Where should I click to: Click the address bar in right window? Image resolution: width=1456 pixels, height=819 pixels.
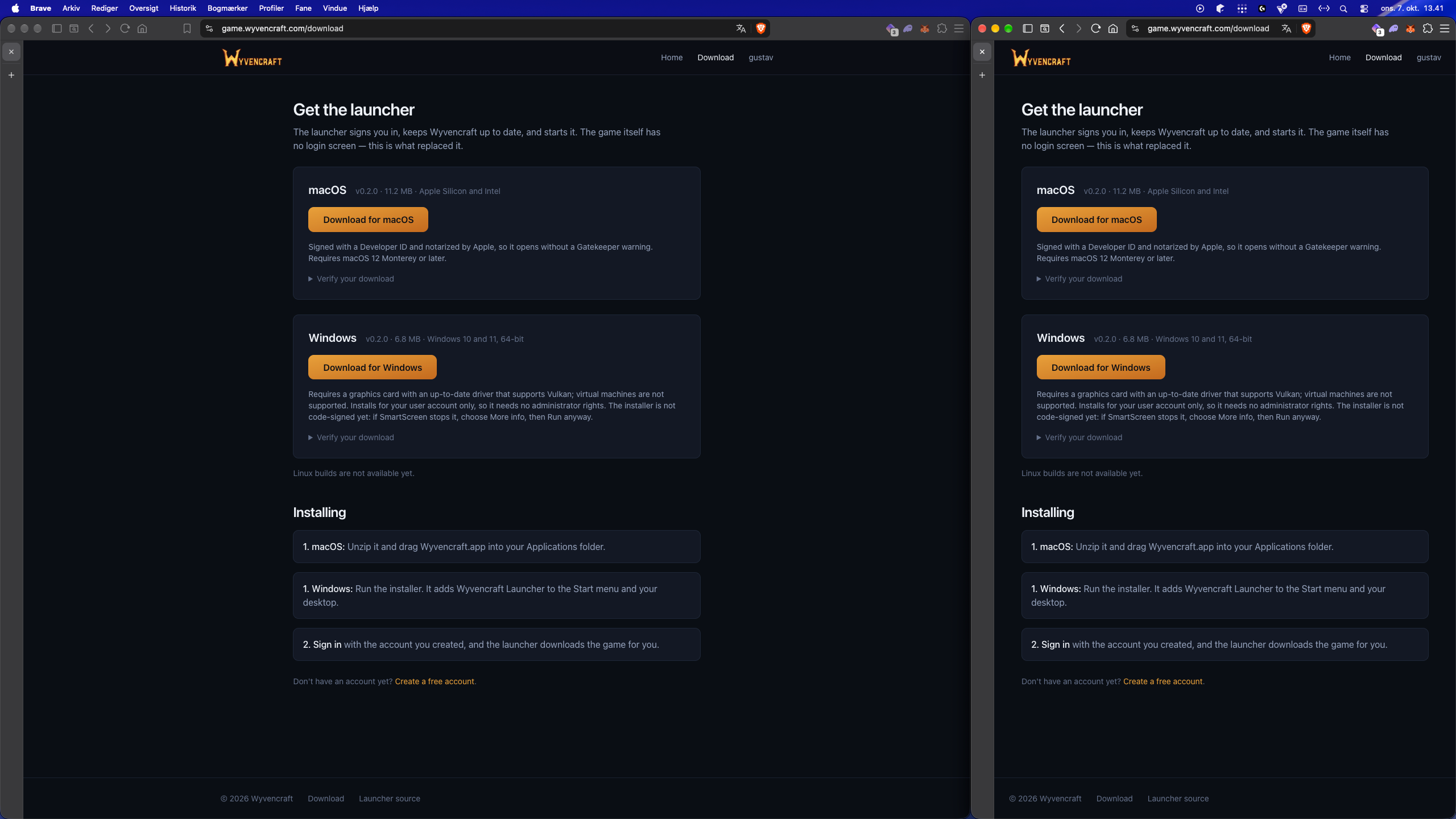[x=1222, y=28]
